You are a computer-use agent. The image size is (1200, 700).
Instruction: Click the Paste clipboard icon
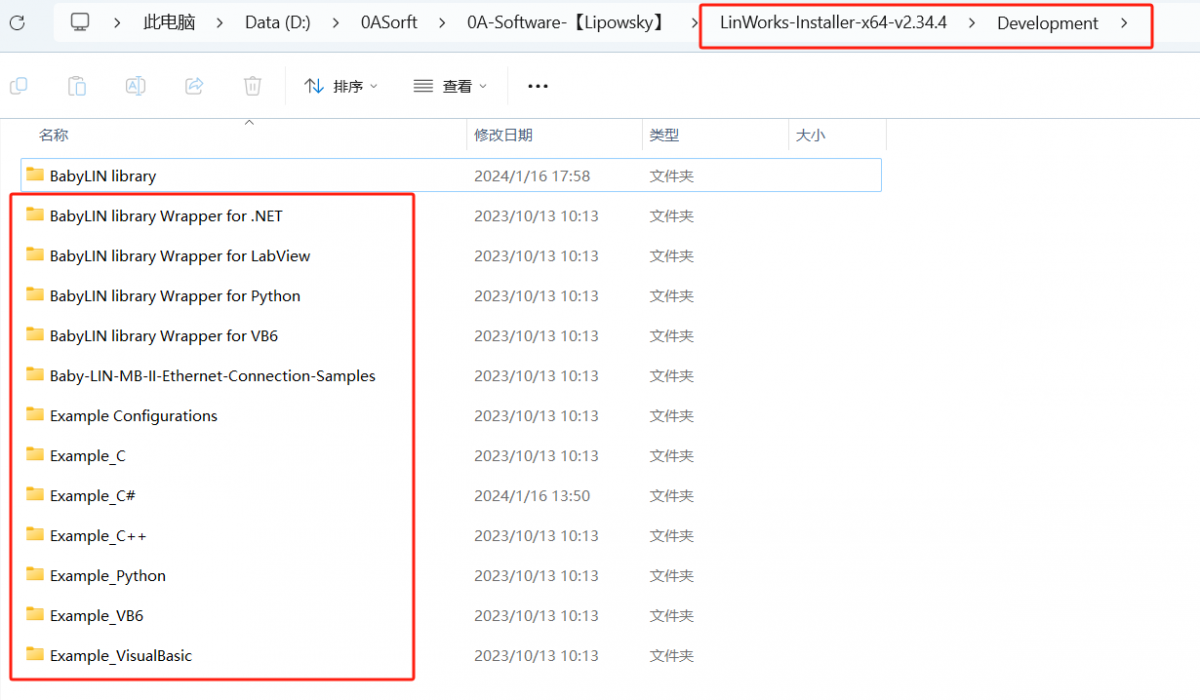(x=77, y=86)
